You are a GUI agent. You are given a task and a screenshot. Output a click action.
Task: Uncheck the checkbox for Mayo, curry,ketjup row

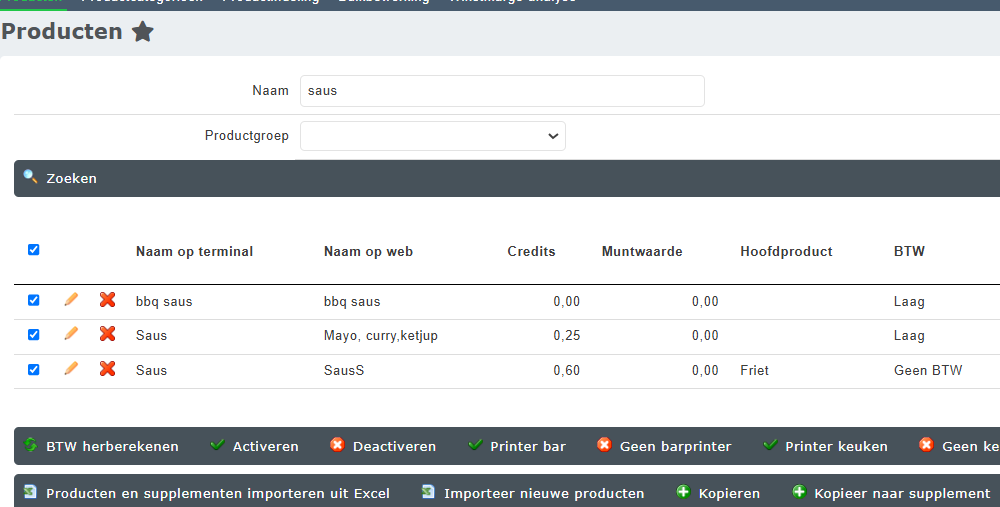coord(34,335)
